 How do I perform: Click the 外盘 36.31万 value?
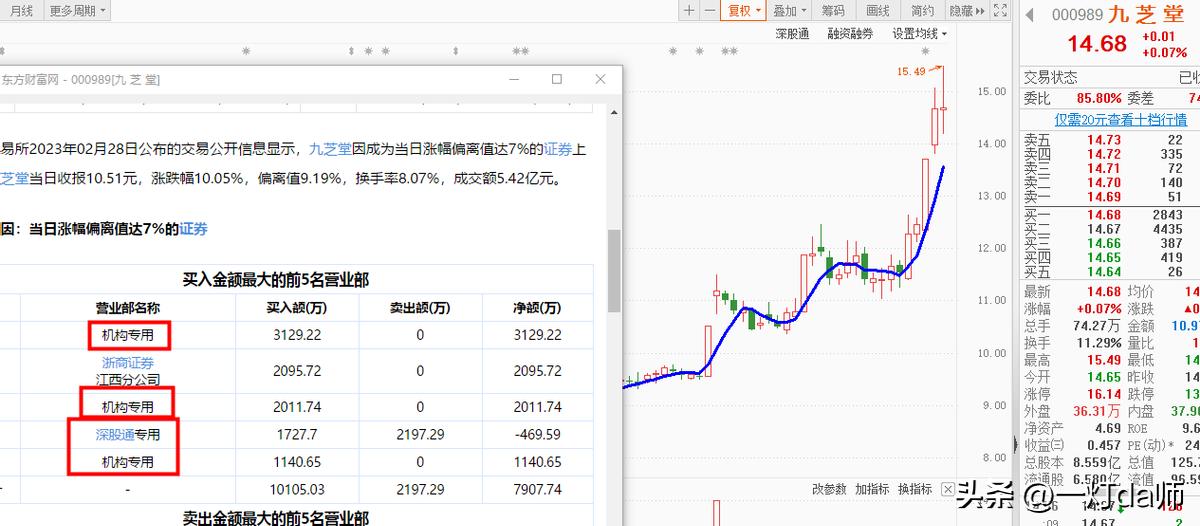pos(1097,411)
